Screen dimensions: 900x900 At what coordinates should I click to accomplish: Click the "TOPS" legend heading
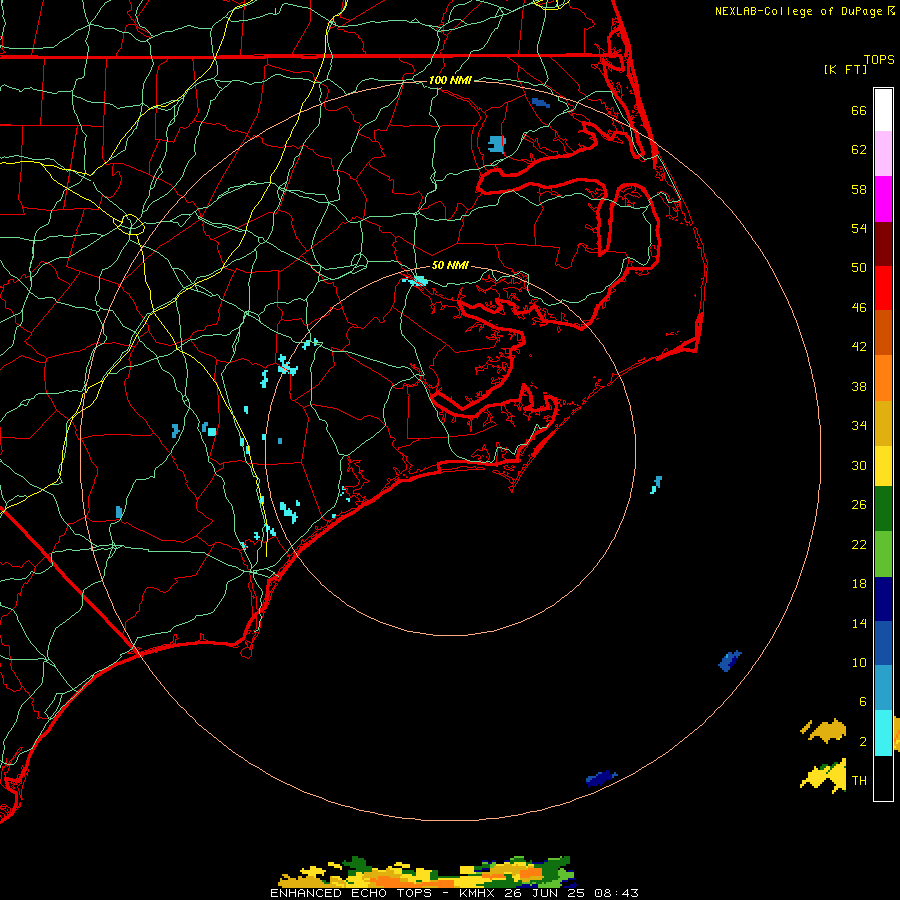(879, 59)
